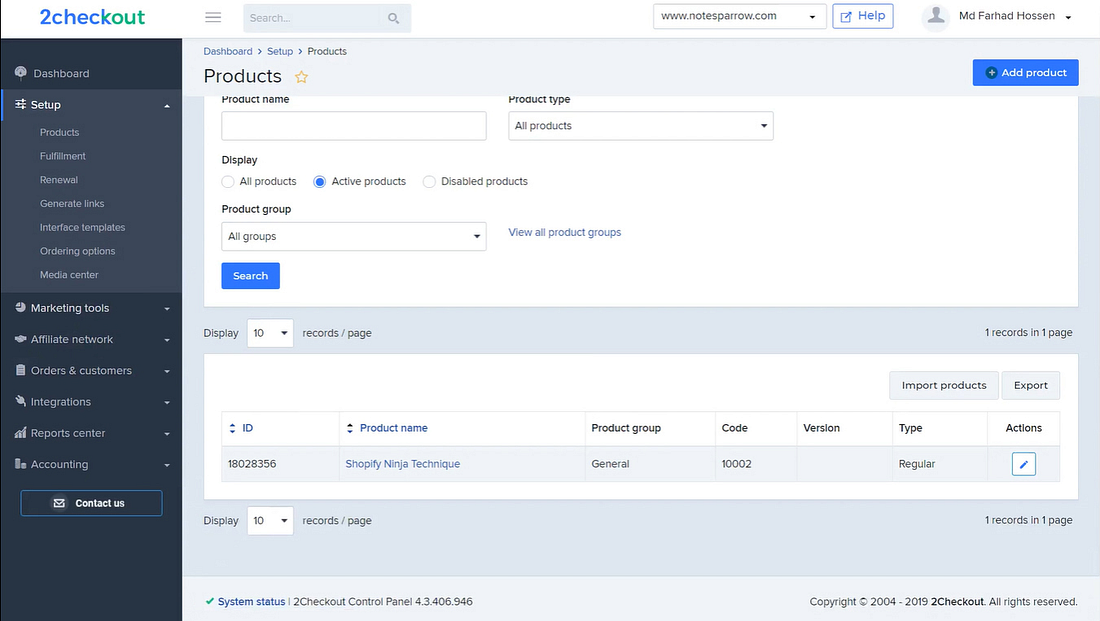Click the System status link

pyautogui.click(x=251, y=601)
